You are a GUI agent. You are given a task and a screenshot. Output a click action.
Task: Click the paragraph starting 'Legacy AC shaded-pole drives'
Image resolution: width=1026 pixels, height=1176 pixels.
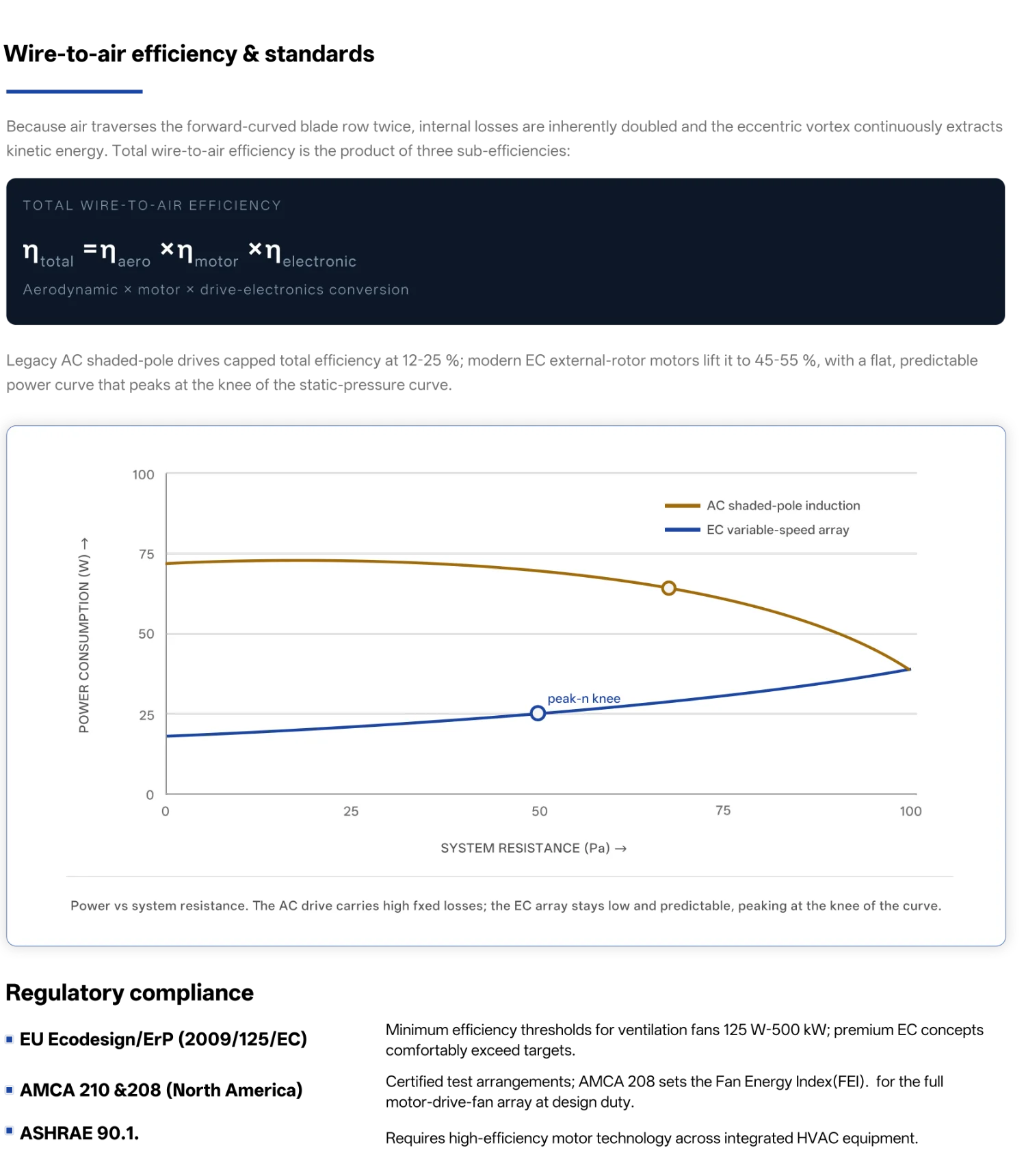pos(492,373)
